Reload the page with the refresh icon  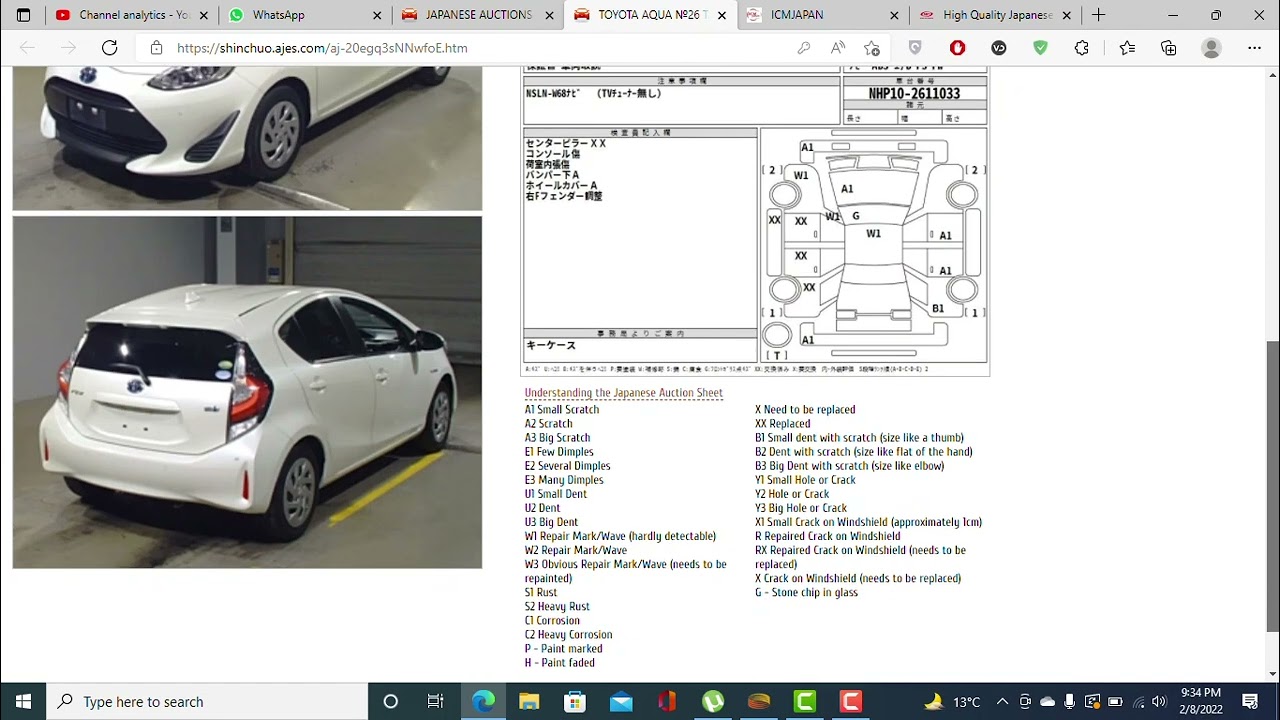click(x=110, y=48)
